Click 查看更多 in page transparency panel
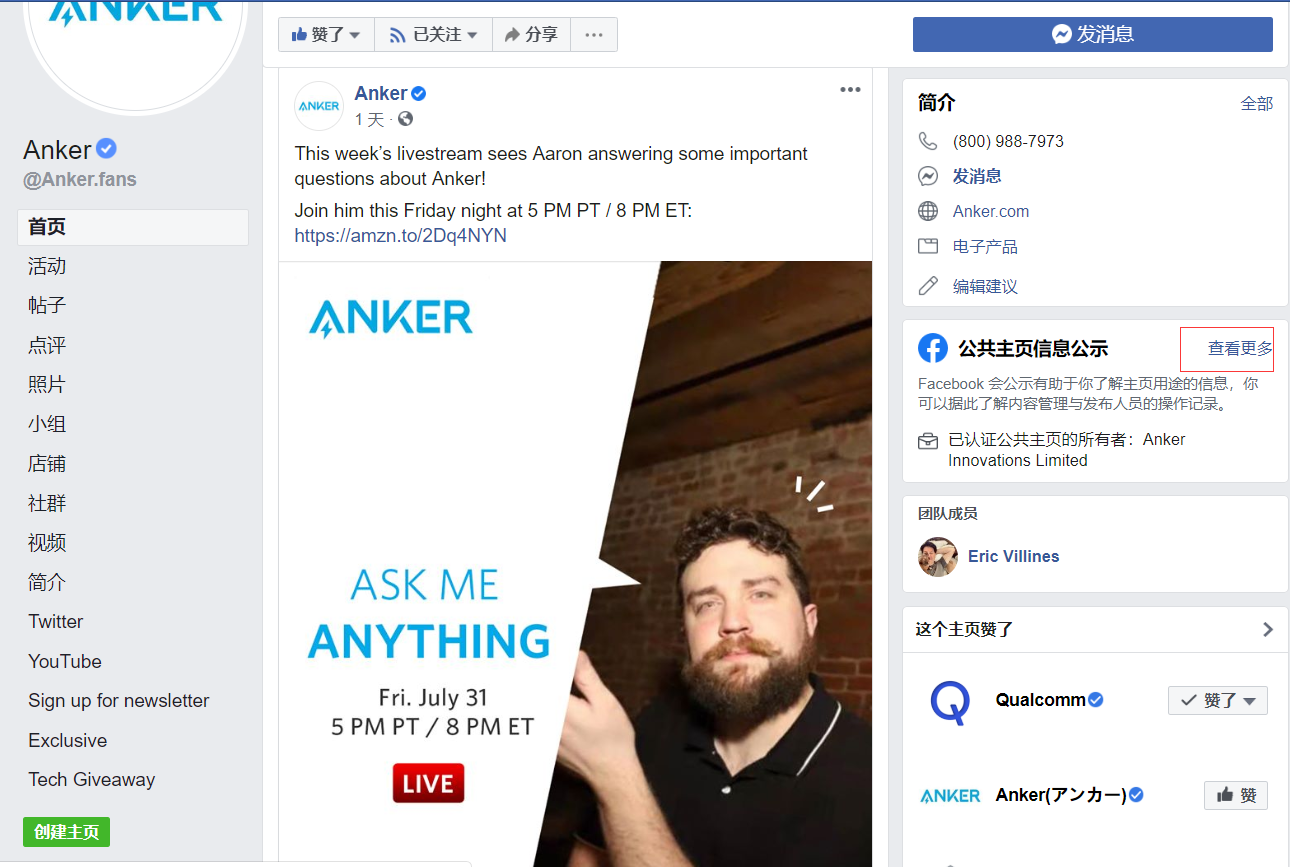Viewport: 1290px width, 867px height. coord(1240,349)
